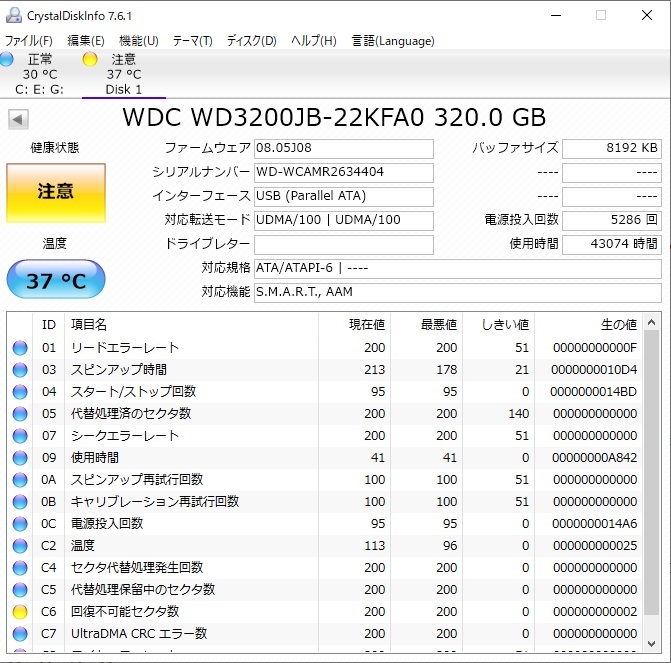The width and height of the screenshot is (671, 663).
Task: Click status circle for 07 シークエラーレート
Action: [20, 436]
